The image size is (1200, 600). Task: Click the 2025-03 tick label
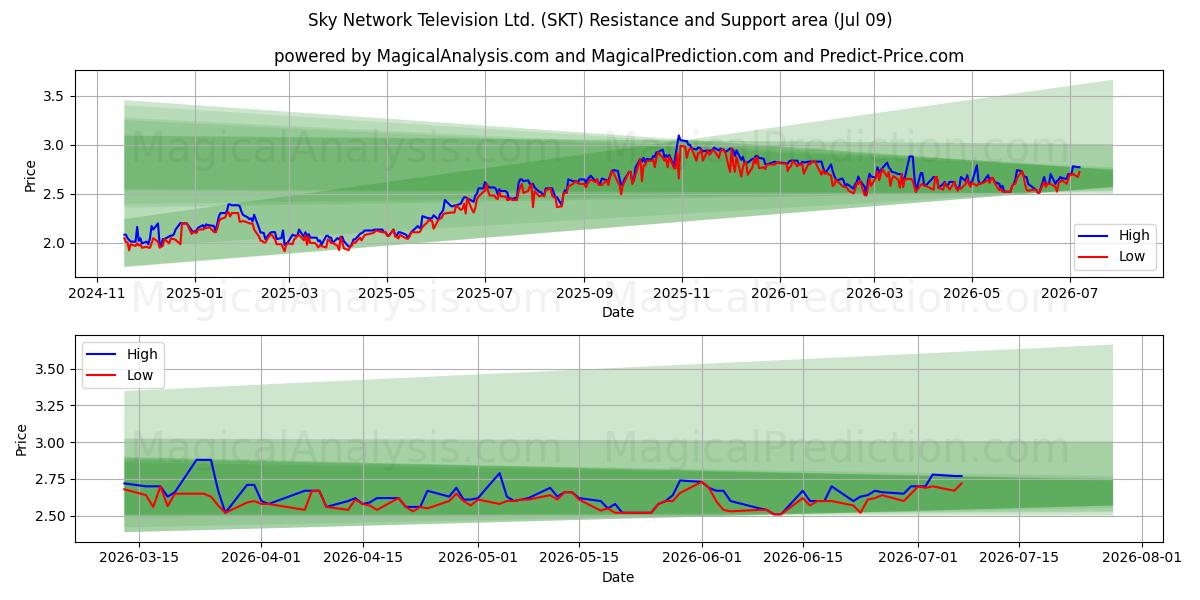[289, 293]
